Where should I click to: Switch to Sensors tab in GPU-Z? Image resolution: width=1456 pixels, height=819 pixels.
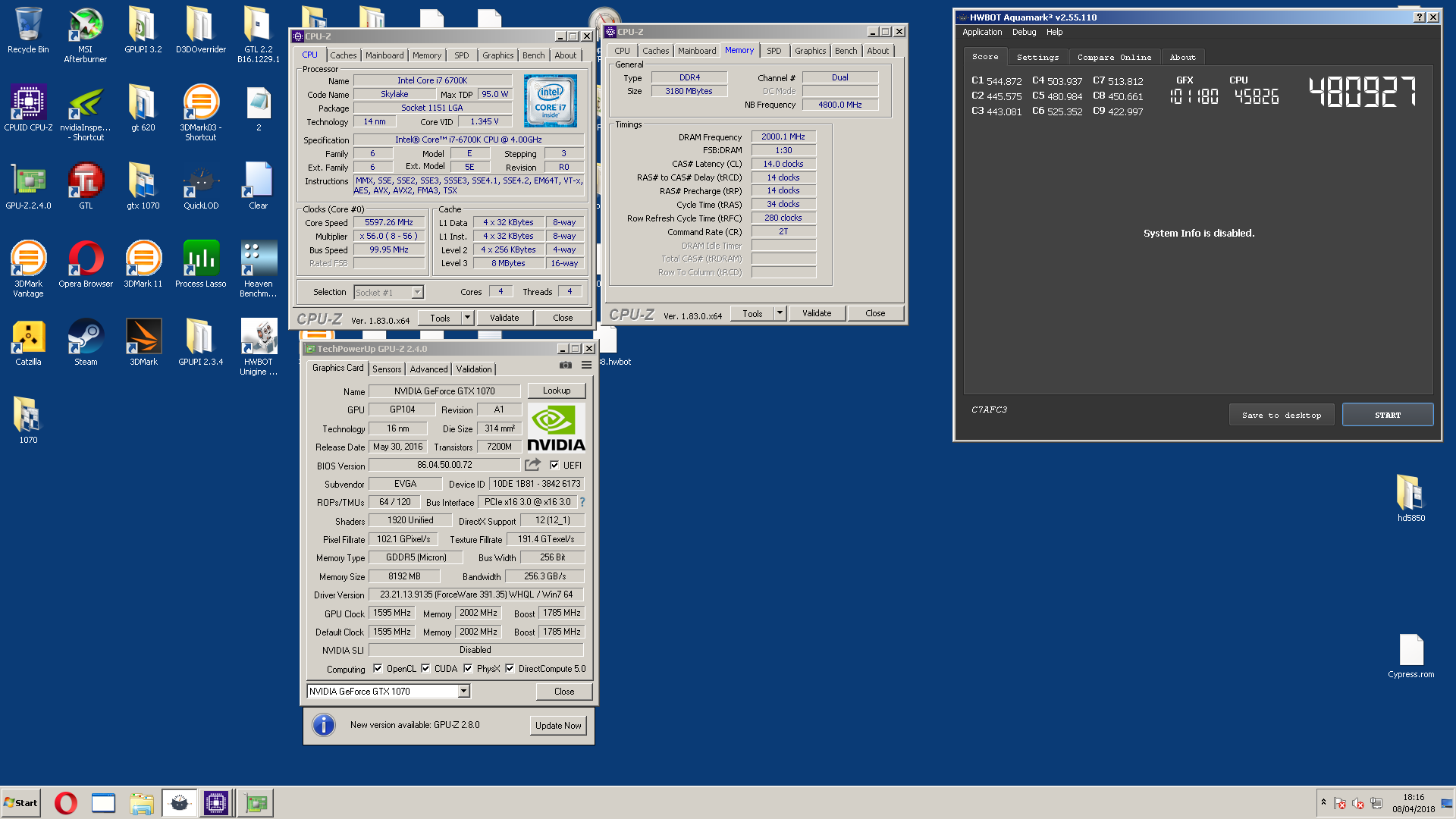click(387, 369)
